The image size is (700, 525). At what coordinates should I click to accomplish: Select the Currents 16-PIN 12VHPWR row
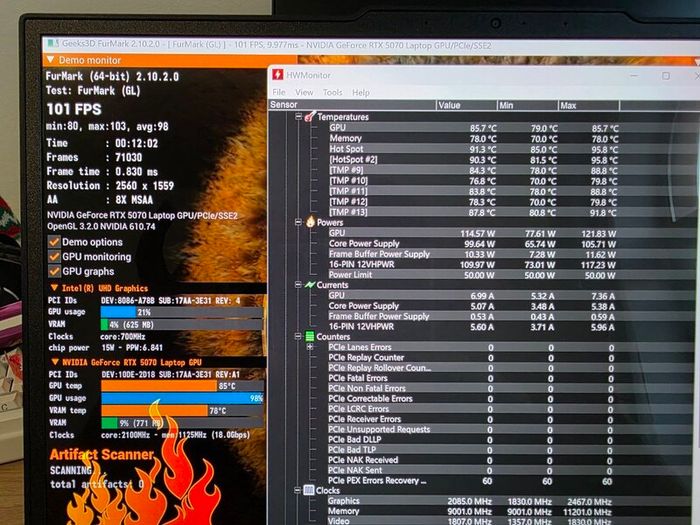click(473, 327)
